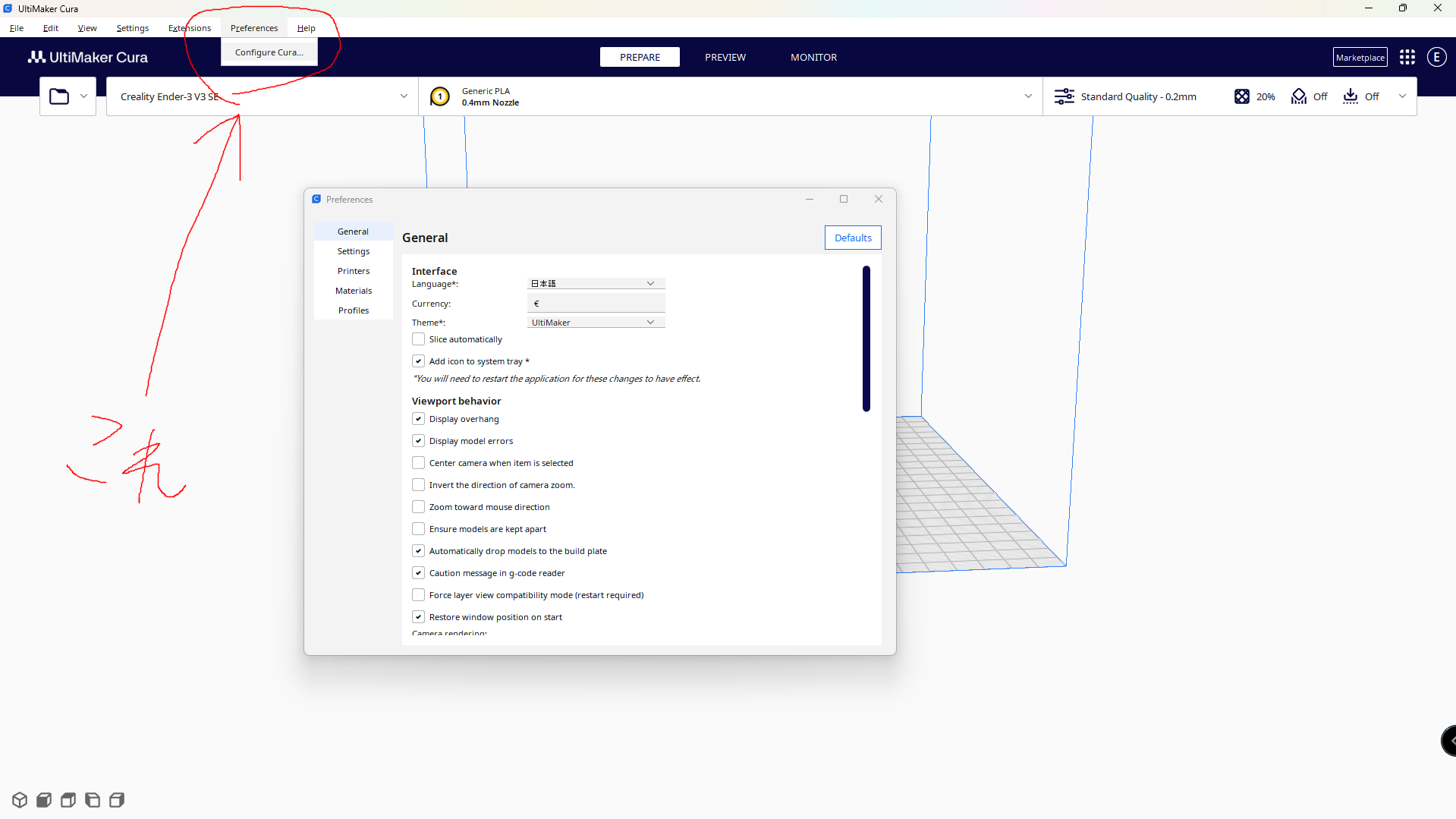Toggle Slice automatically checkbox
Screen dimensions: 1456x819
419,339
